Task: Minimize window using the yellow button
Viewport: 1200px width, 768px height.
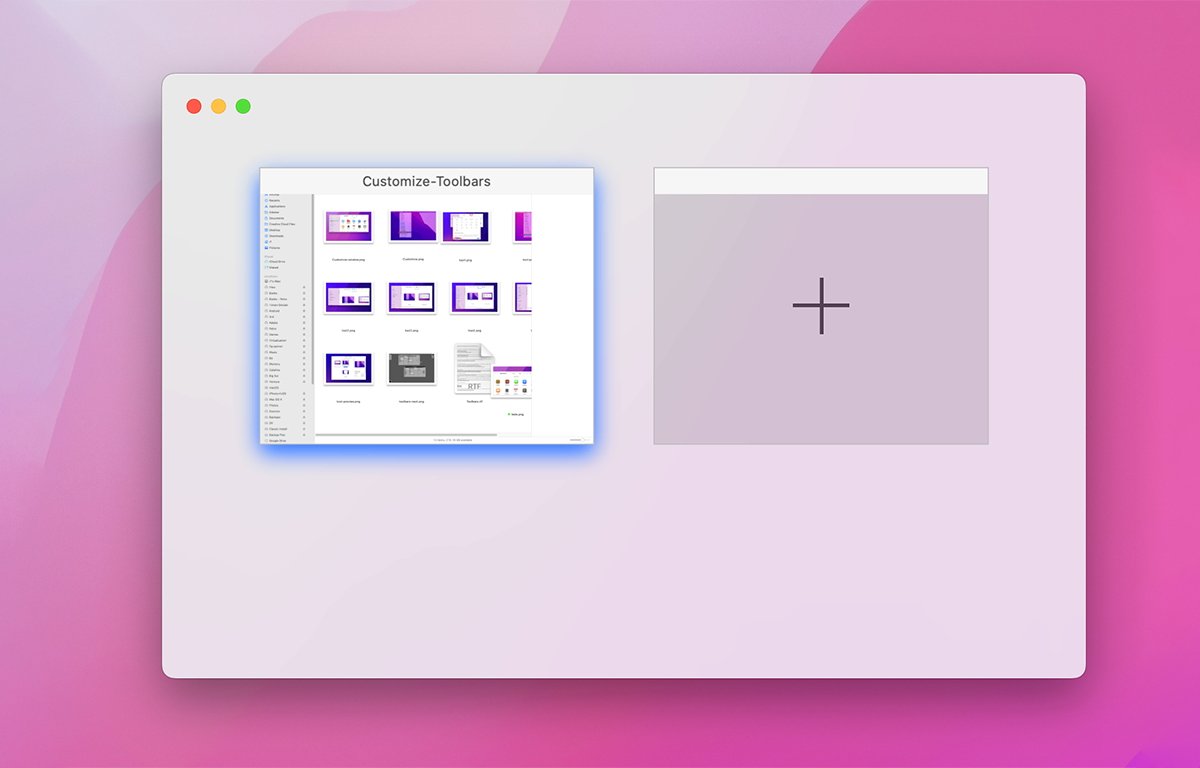Action: (218, 106)
